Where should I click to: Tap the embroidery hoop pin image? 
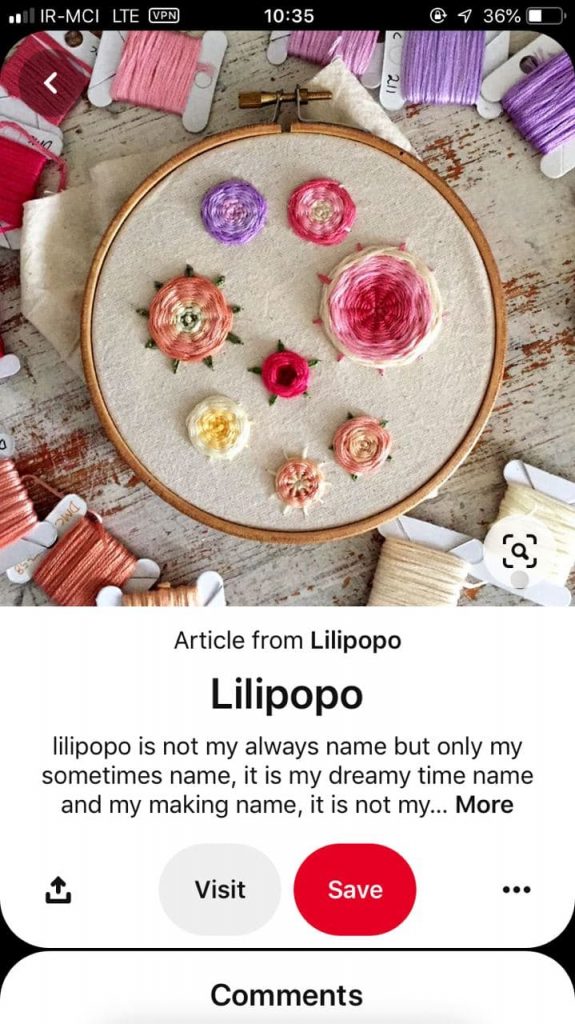point(288,319)
